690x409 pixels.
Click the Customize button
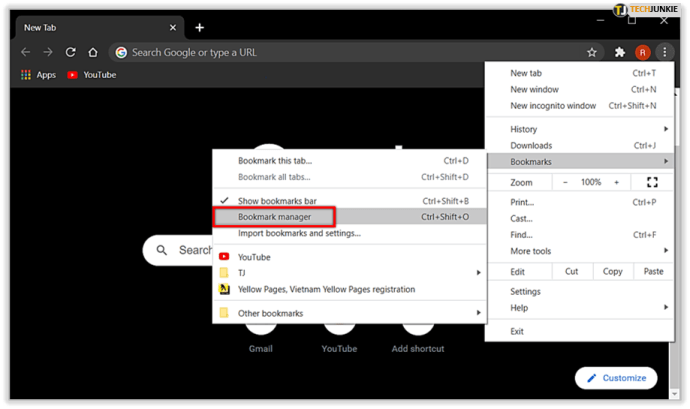tap(616, 378)
